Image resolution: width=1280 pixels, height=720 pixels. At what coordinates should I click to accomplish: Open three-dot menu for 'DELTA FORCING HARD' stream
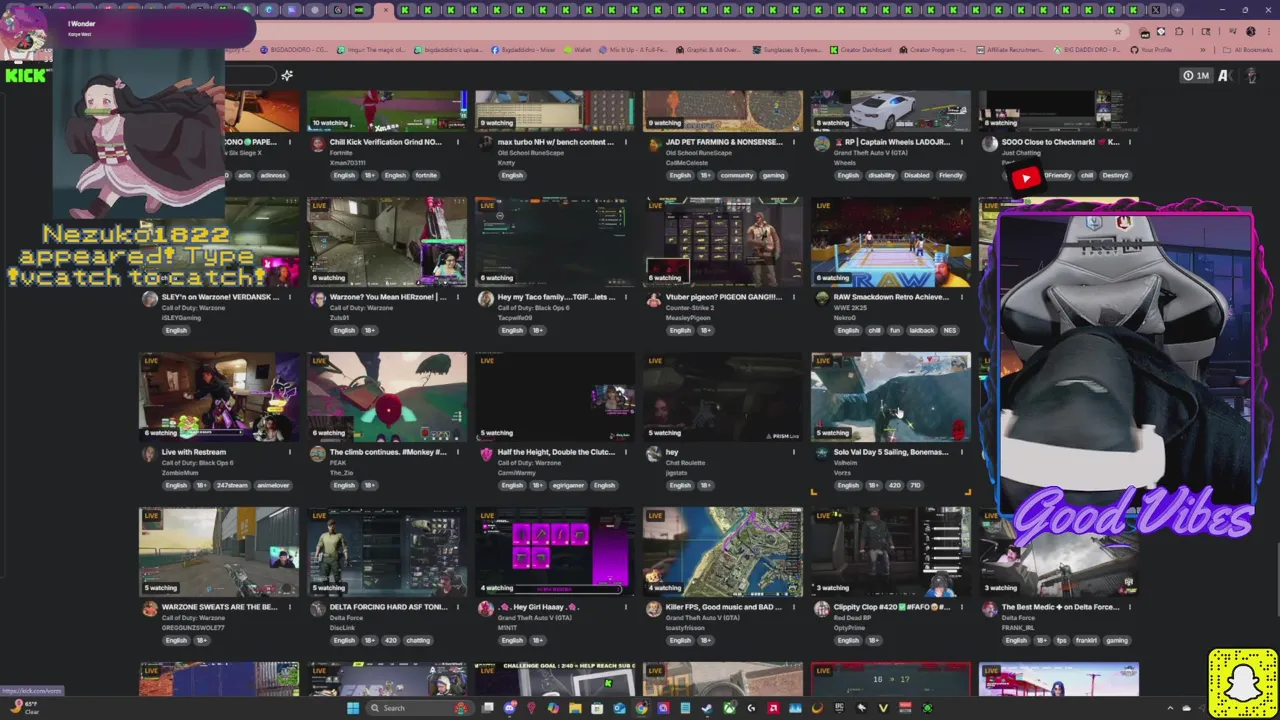click(x=458, y=607)
